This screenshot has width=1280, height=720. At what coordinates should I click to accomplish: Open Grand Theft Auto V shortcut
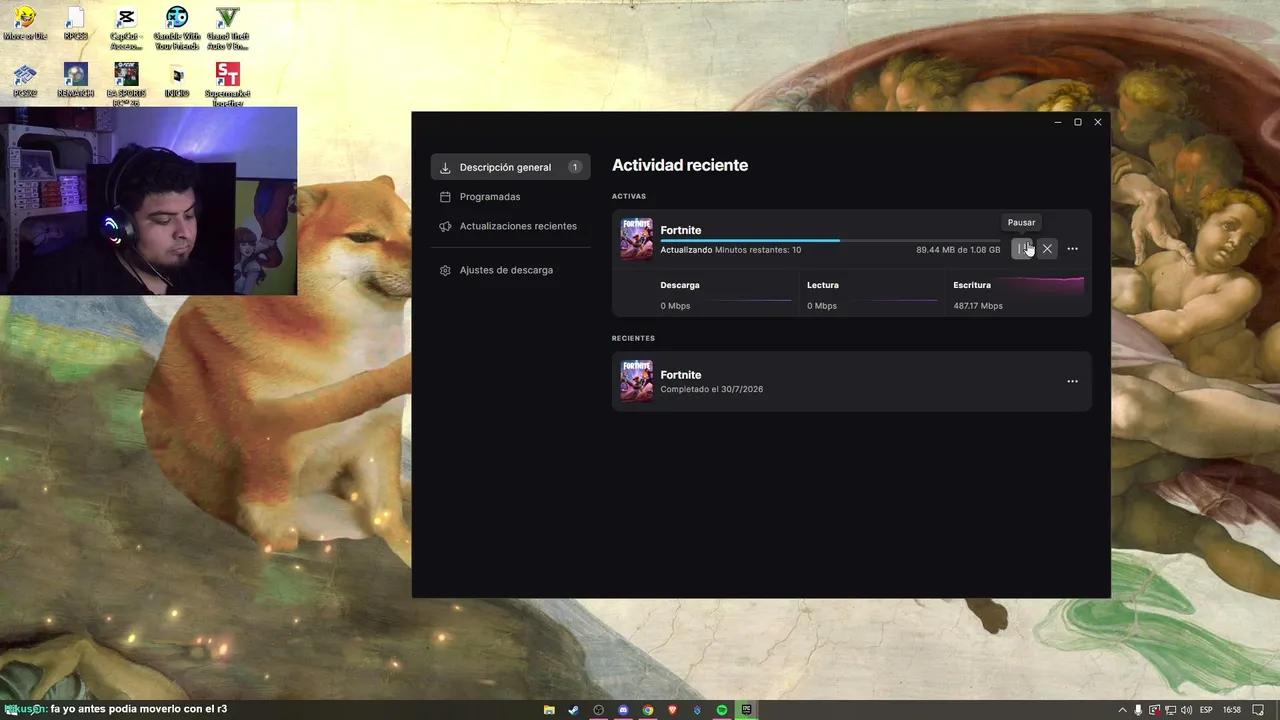point(228,28)
